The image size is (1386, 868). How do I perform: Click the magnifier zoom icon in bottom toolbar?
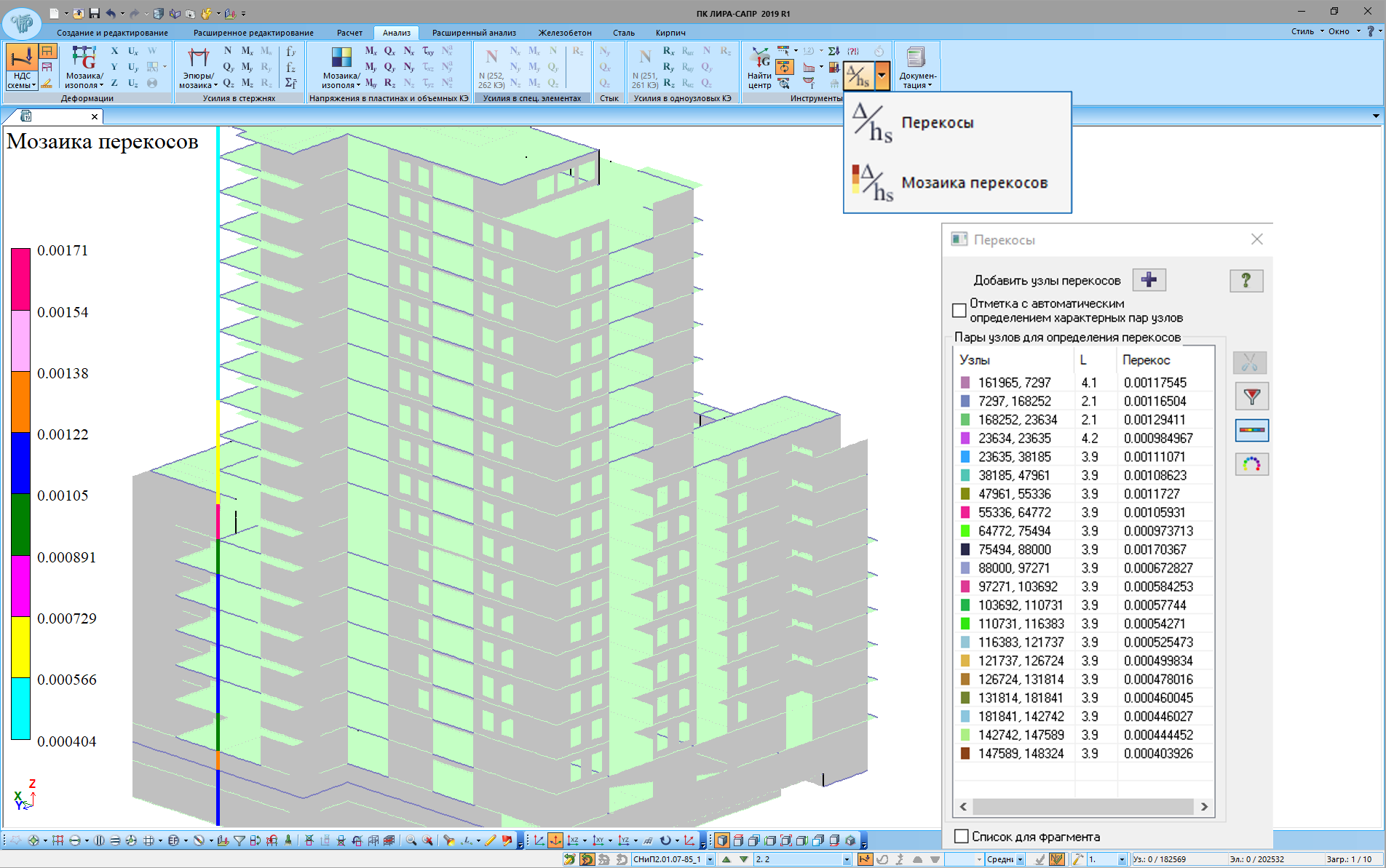coord(411,840)
